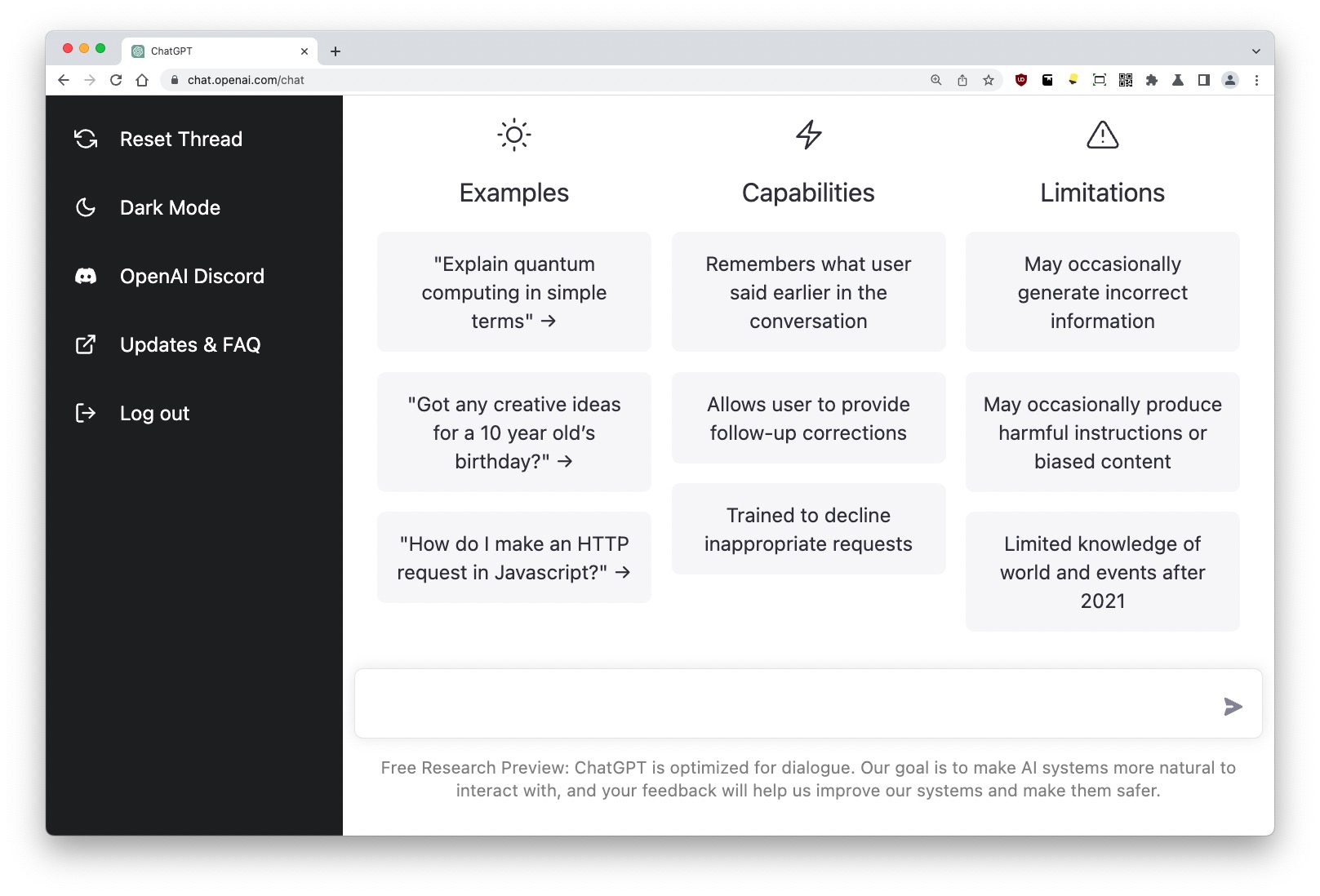Click the "Remembers what user said earlier" card
This screenshot has width=1320, height=896.
pyautogui.click(x=808, y=292)
